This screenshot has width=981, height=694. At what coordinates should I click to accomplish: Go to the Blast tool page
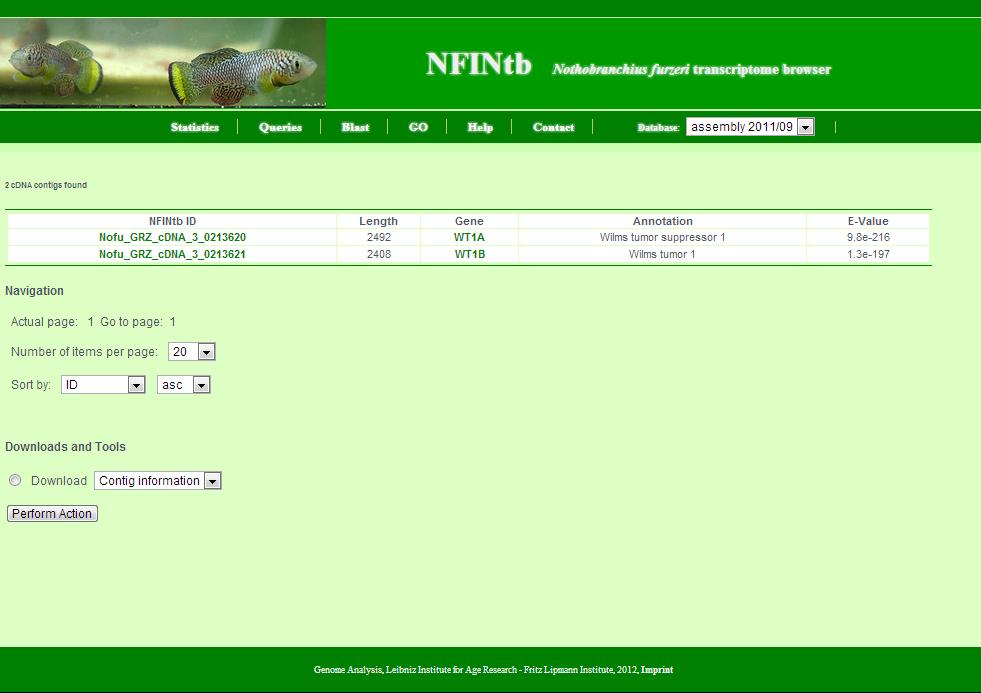355,127
